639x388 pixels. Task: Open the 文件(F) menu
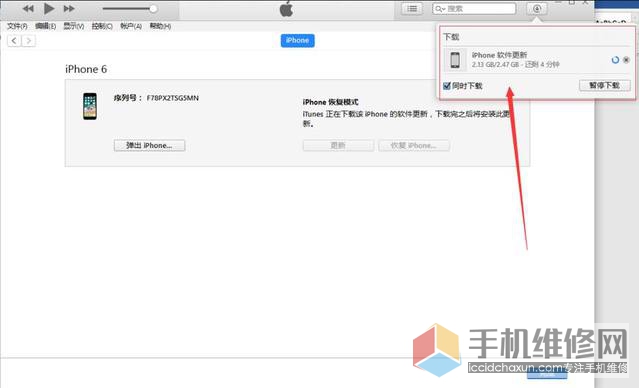tap(17, 26)
